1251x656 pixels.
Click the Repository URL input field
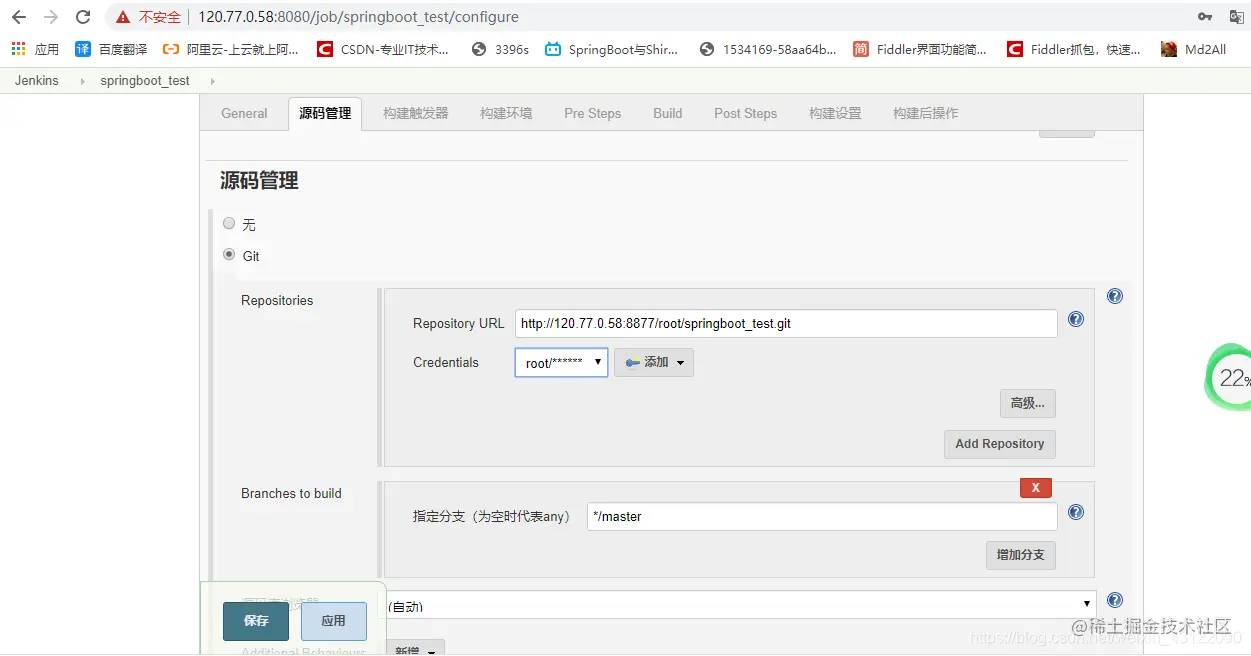pyautogui.click(x=786, y=323)
